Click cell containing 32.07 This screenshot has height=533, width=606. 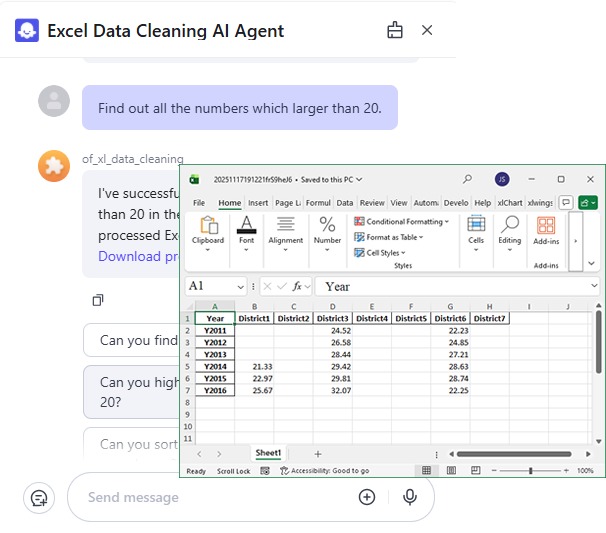coord(333,390)
